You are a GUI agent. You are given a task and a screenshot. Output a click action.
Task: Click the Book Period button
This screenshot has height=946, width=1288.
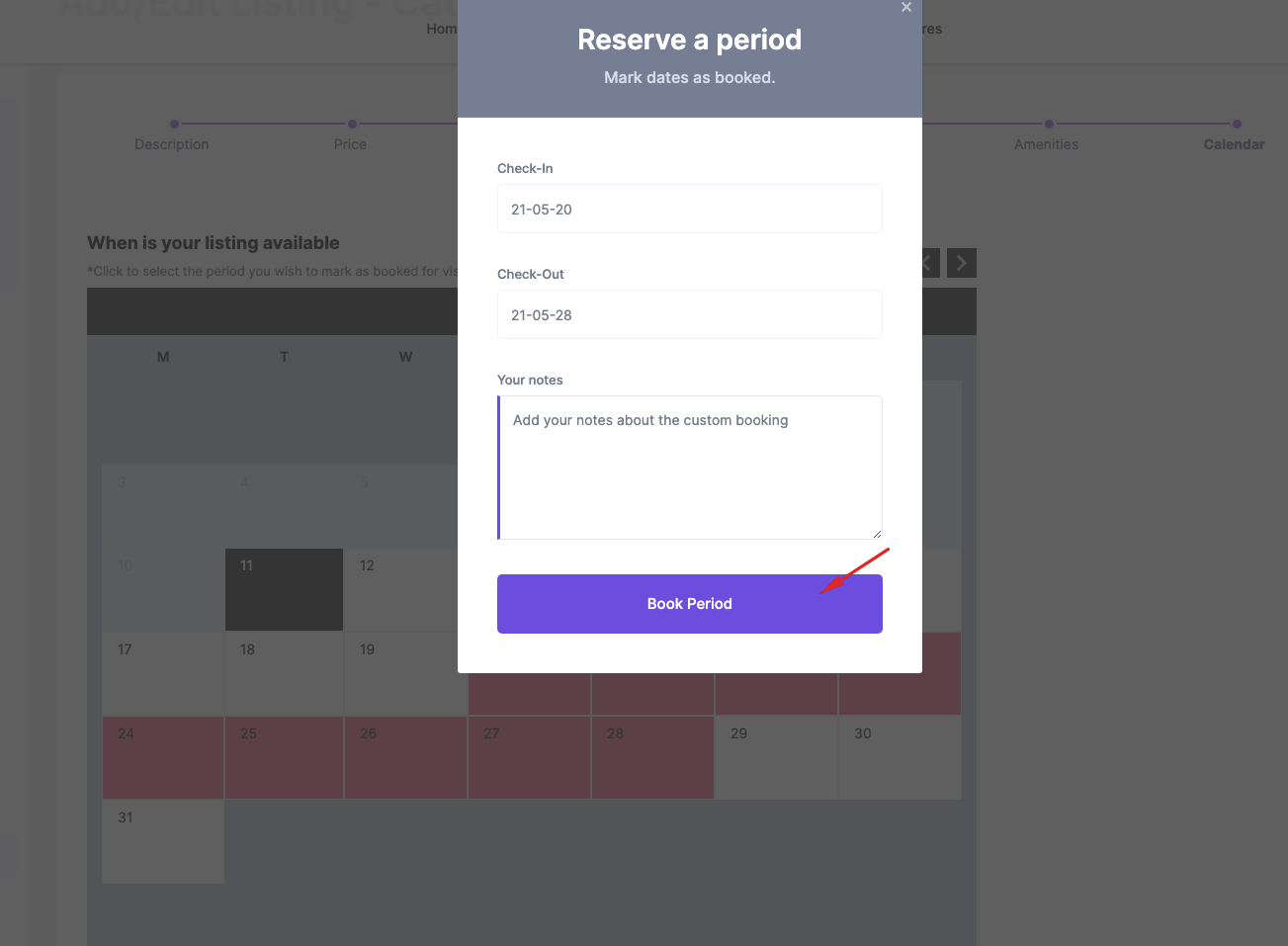coord(690,604)
